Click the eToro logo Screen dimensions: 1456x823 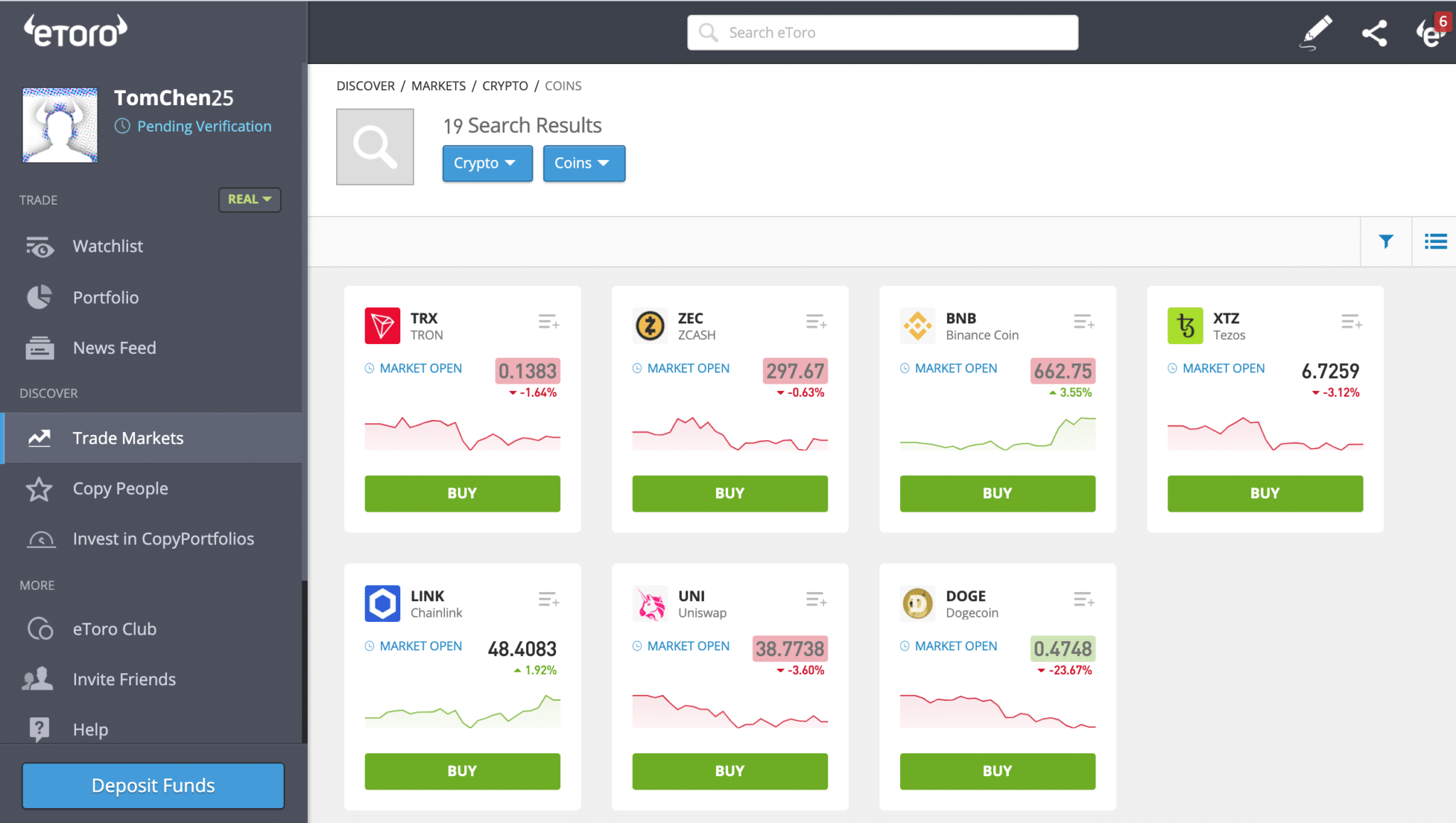76,32
